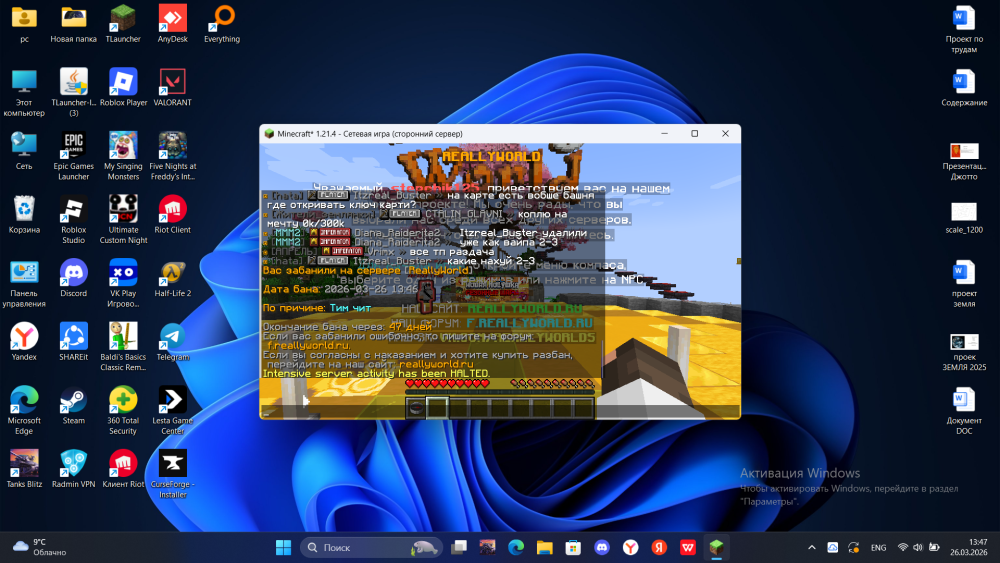1000x563 pixels.
Task: Select Five Nights at Freddy's icon
Action: pos(172,156)
